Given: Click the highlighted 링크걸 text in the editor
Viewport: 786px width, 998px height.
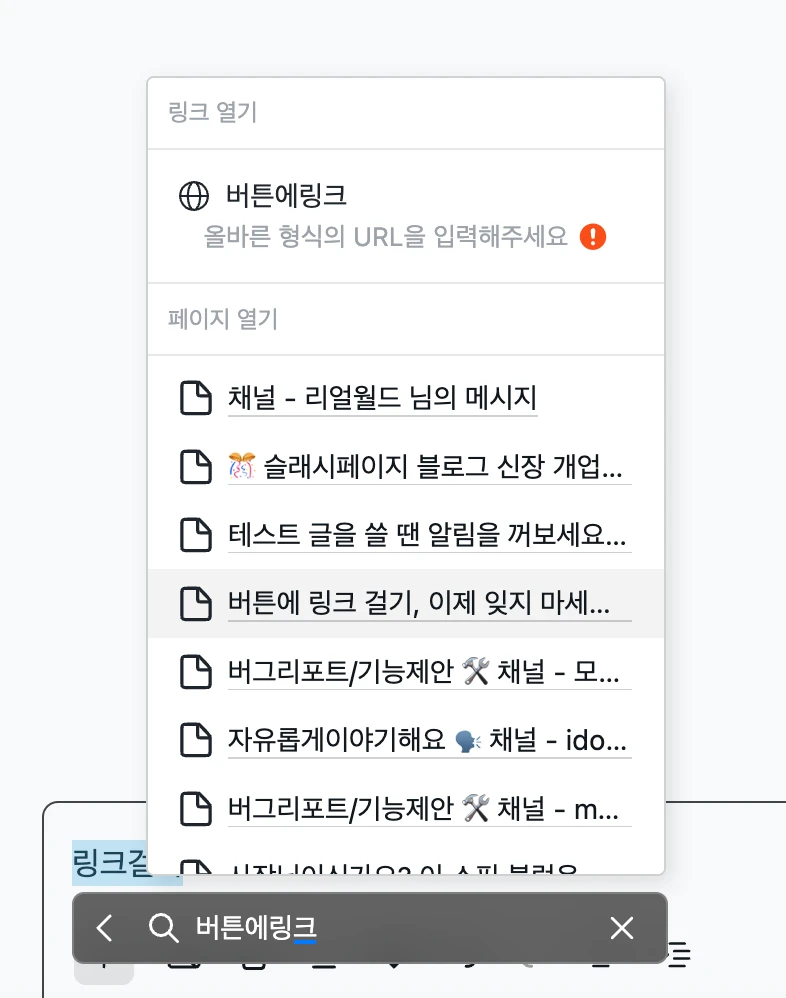Looking at the screenshot, I should click(110, 862).
